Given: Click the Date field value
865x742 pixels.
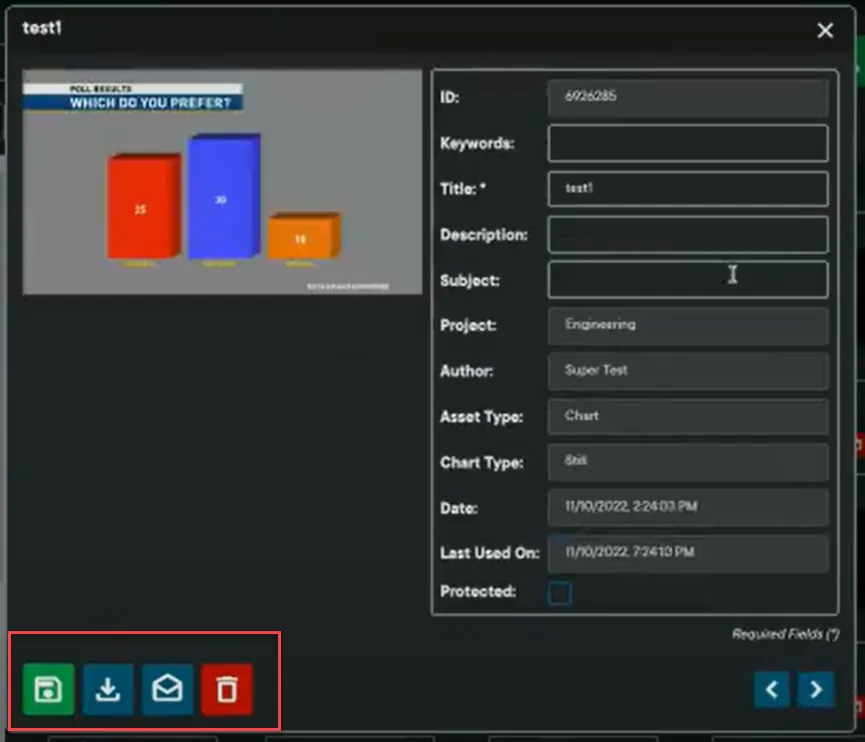Looking at the screenshot, I should click(687, 507).
